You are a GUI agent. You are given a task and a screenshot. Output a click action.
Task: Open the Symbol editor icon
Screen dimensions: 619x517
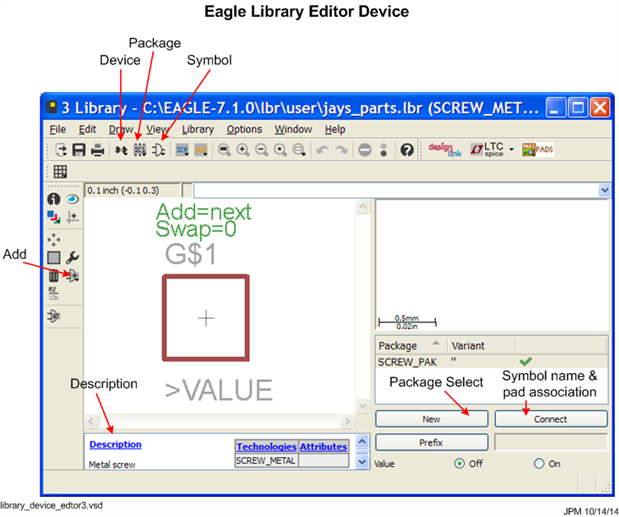pos(159,150)
